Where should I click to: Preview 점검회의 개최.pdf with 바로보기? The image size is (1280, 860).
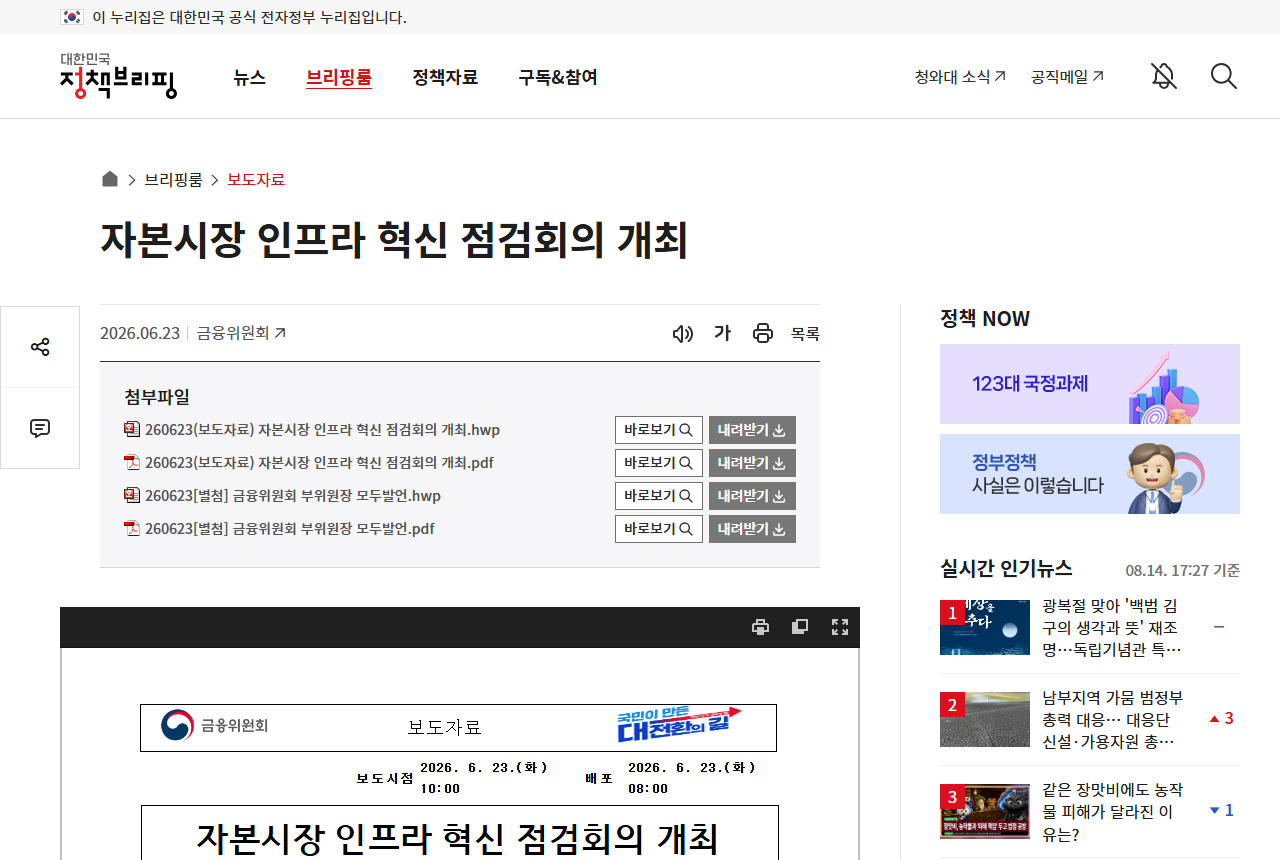coord(659,463)
